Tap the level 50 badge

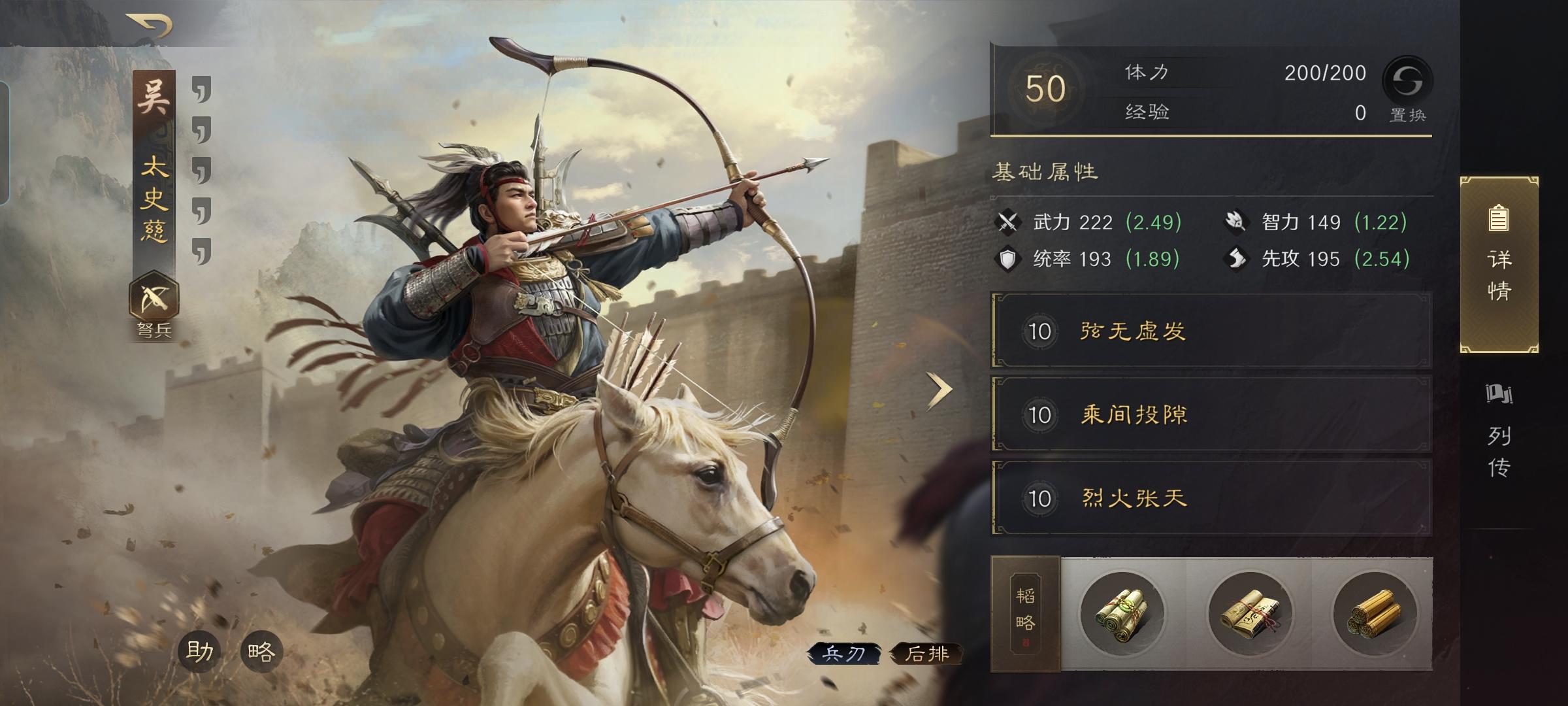click(x=1045, y=90)
